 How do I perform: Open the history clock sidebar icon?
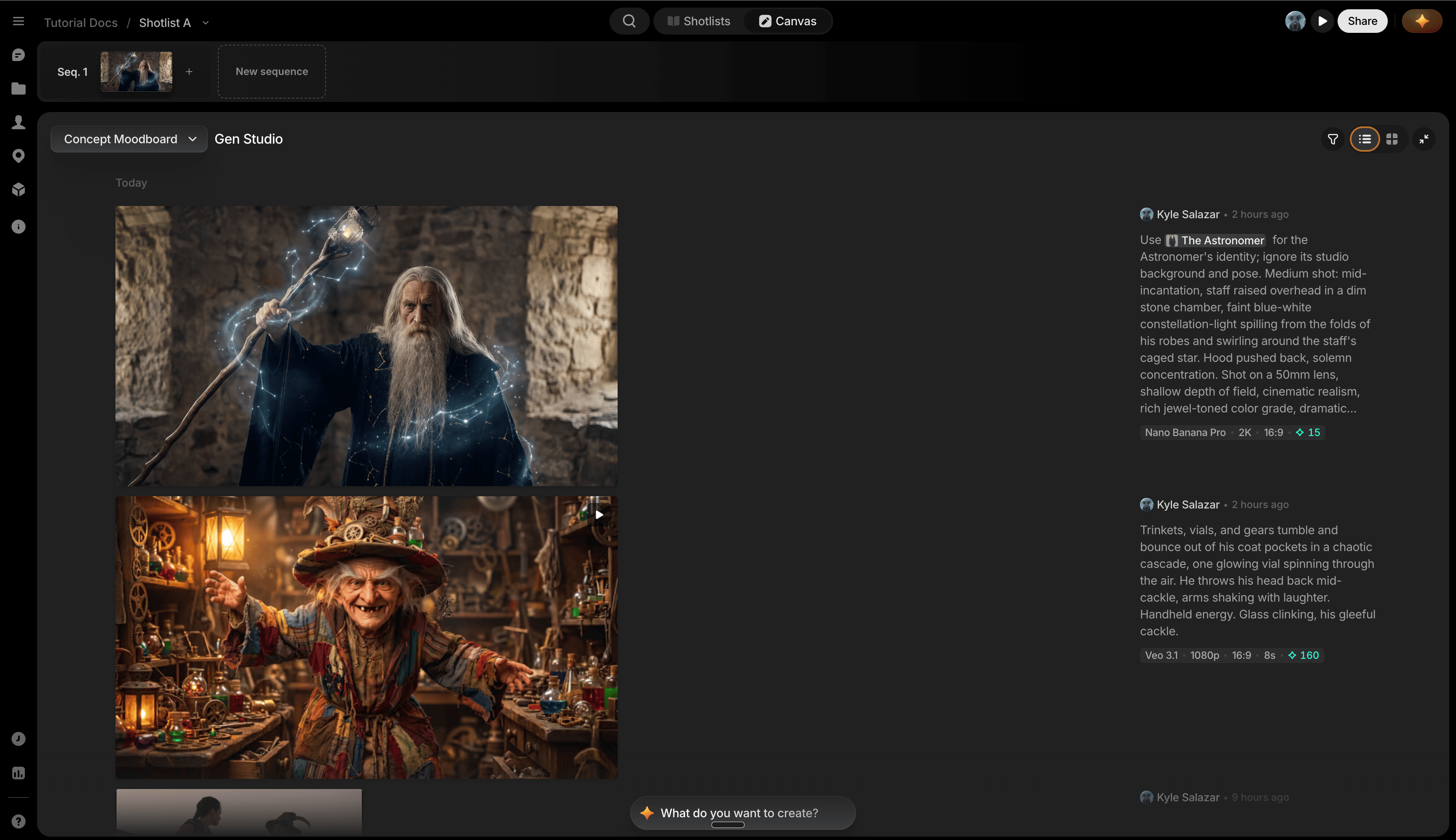click(x=19, y=739)
